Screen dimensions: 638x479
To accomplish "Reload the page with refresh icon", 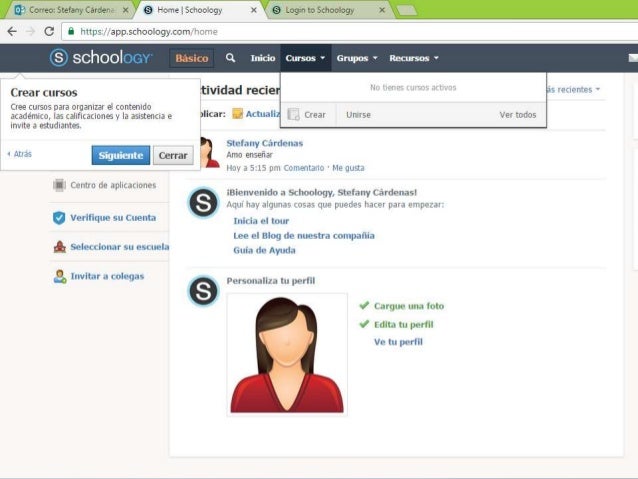I will [x=49, y=31].
